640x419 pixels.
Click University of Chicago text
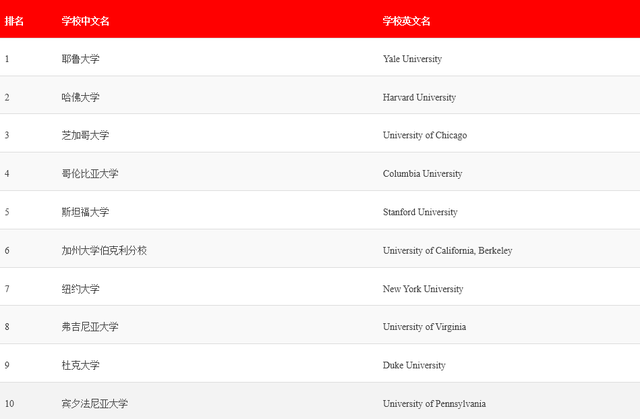(x=425, y=135)
